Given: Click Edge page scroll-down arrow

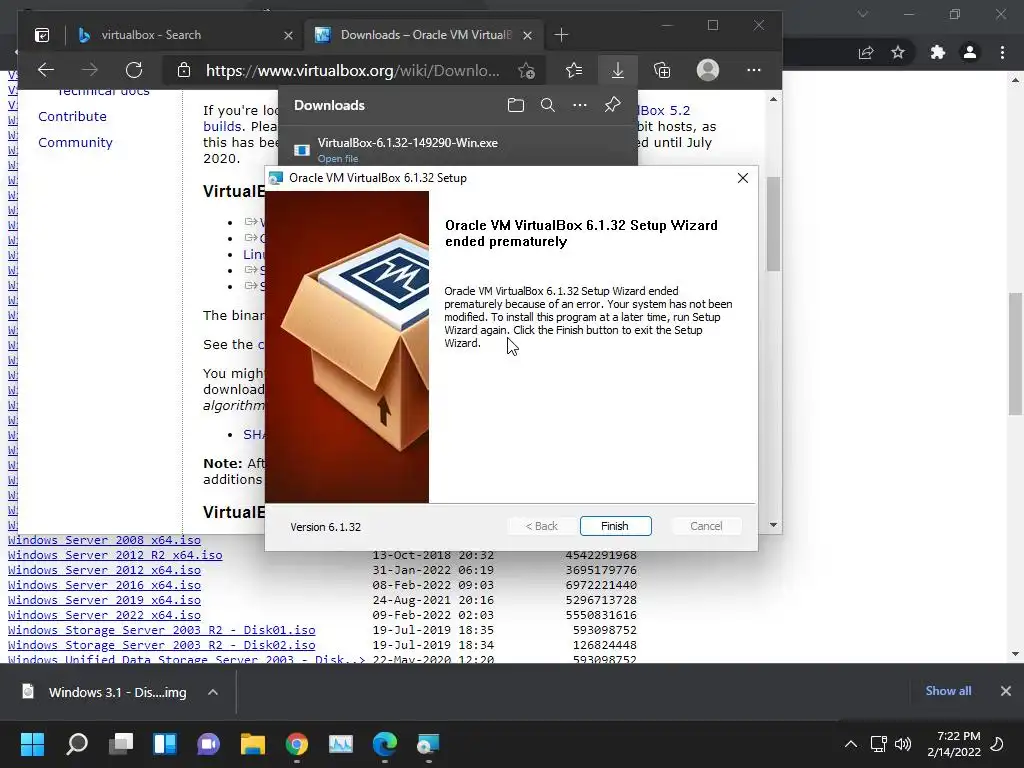Looking at the screenshot, I should coord(773,525).
